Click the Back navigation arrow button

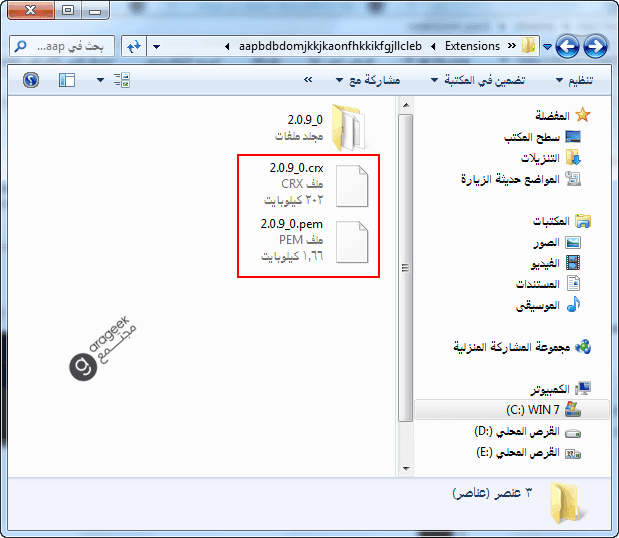pyautogui.click(x=596, y=46)
